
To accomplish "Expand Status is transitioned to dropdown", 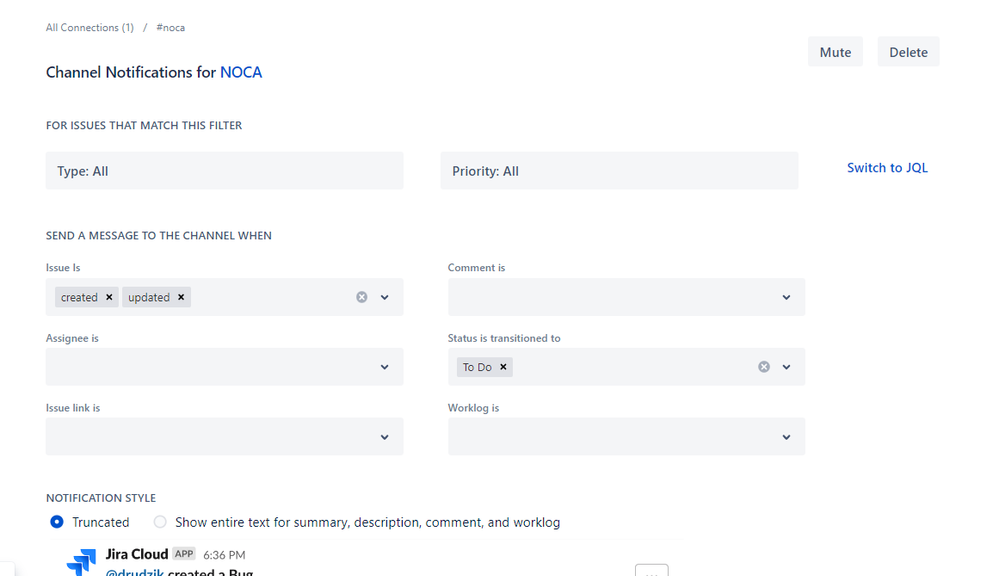I will point(786,367).
